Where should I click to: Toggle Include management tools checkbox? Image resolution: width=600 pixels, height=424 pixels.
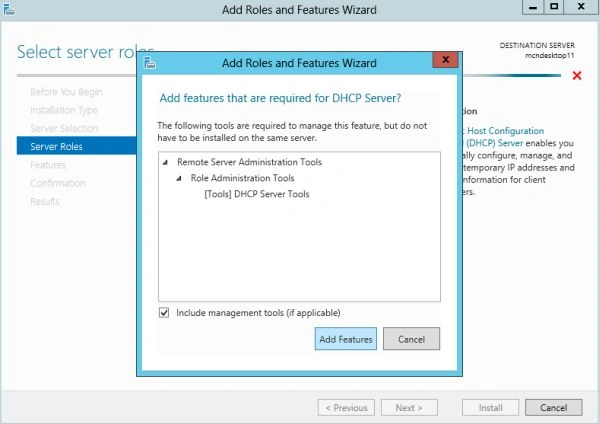click(x=164, y=313)
